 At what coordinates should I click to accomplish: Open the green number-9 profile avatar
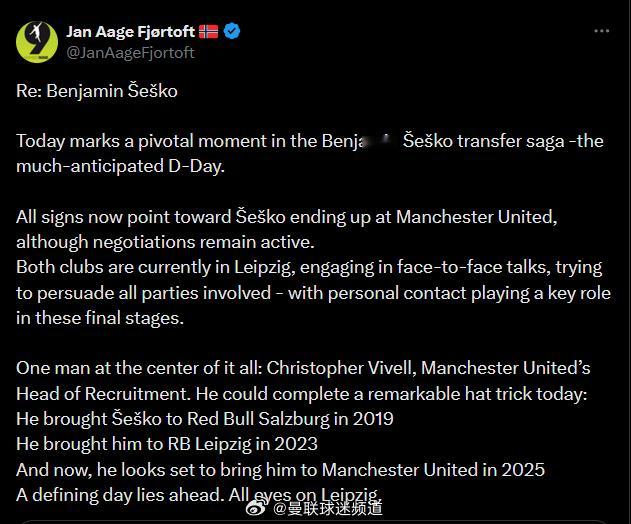click(x=37, y=42)
